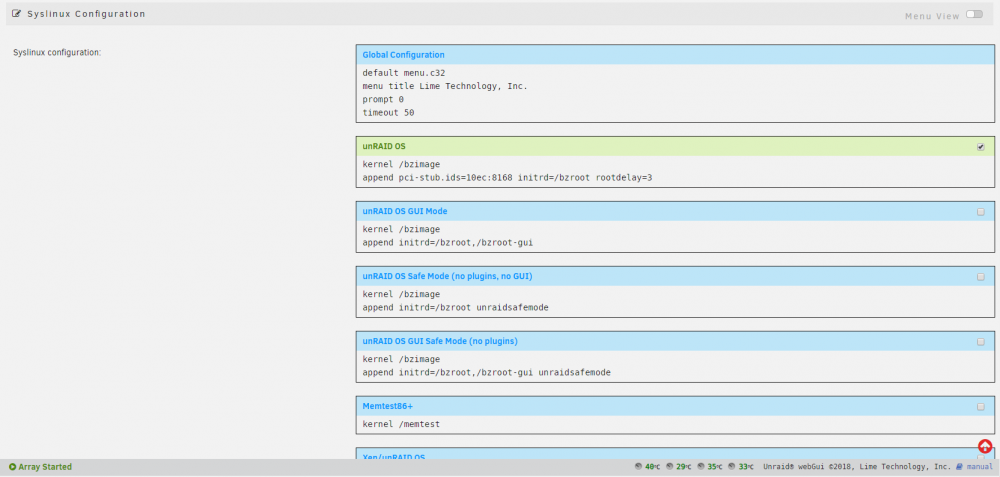The image size is (1000, 477).
Task: Check the GUI Safe Mode (no plugins) checkbox
Action: [x=980, y=342]
